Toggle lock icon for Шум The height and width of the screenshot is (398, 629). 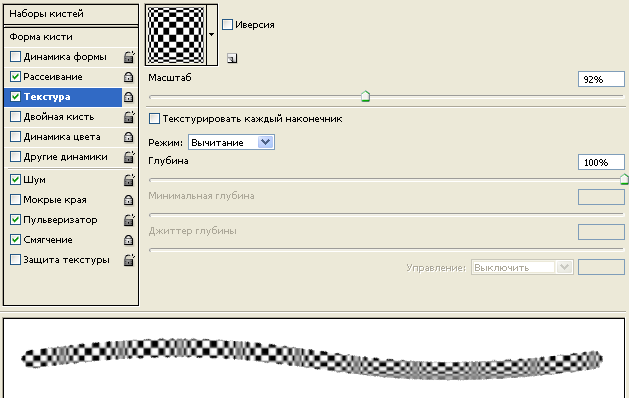(129, 180)
